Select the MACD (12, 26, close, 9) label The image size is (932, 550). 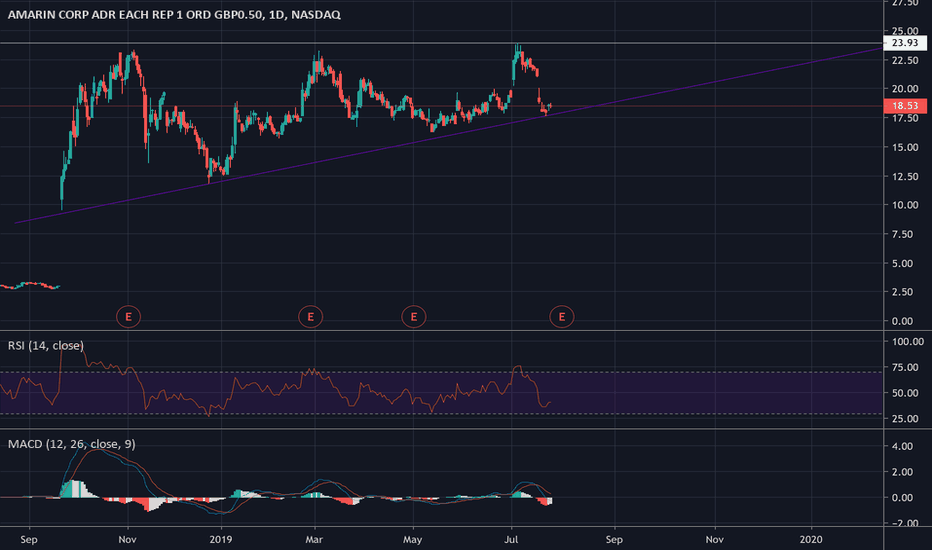[x=71, y=444]
